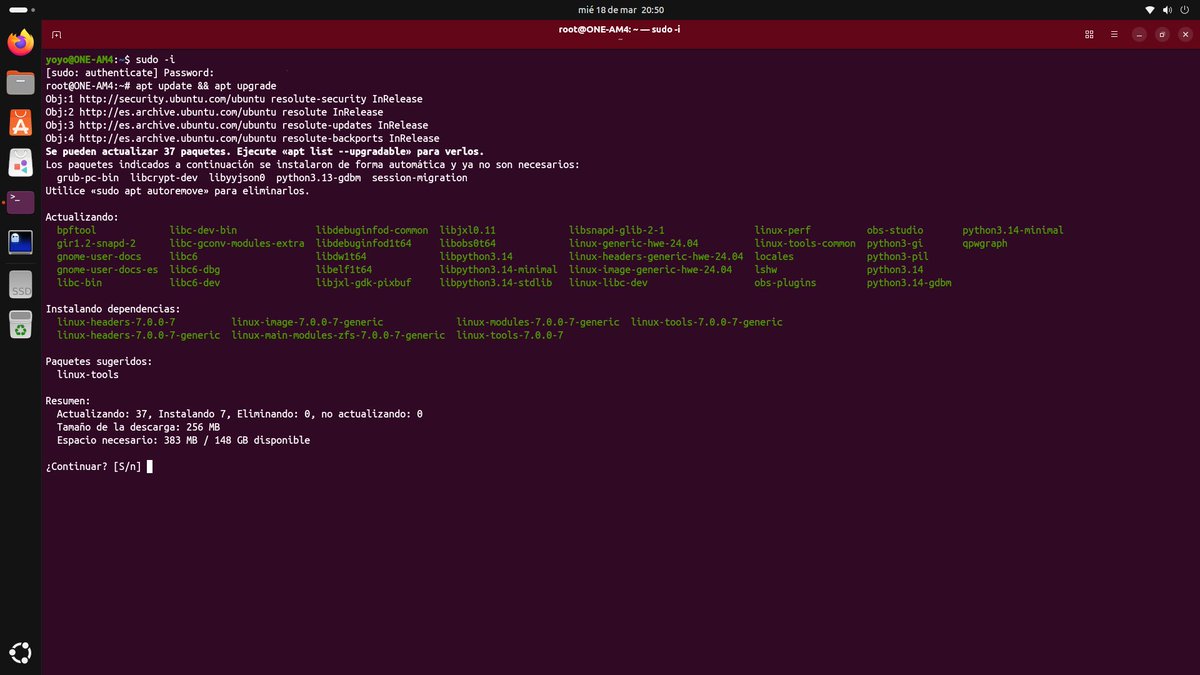Image resolution: width=1200 pixels, height=675 pixels.
Task: Click the session-migration package name
Action: (420, 177)
